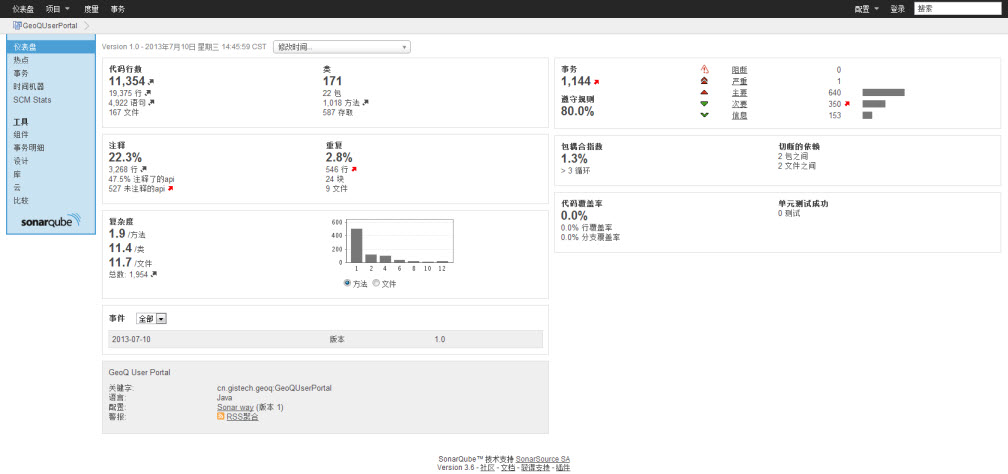
Task: Click the 阻断 severity link
Action: [x=739, y=69]
